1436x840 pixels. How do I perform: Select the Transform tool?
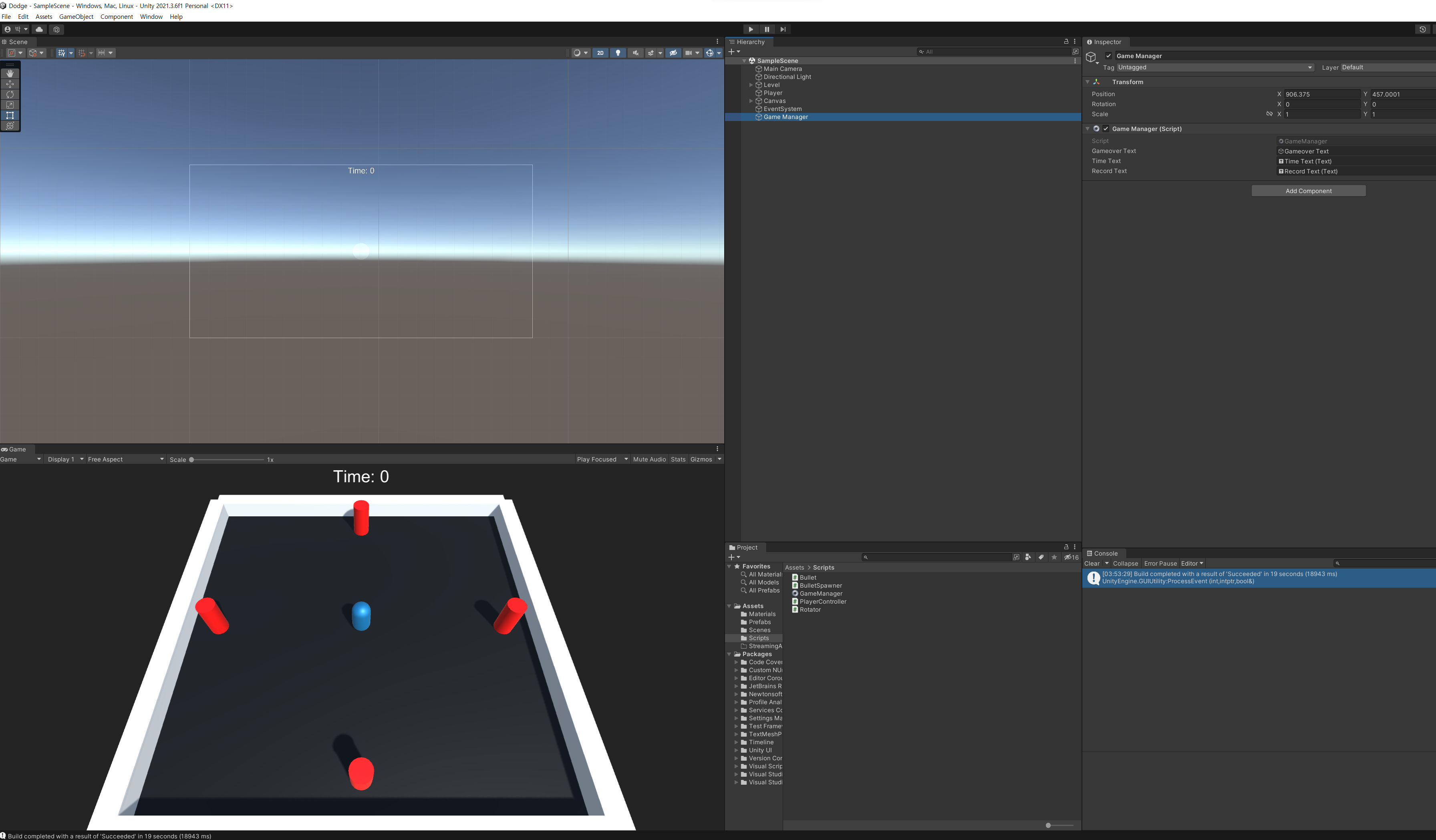tap(10, 125)
